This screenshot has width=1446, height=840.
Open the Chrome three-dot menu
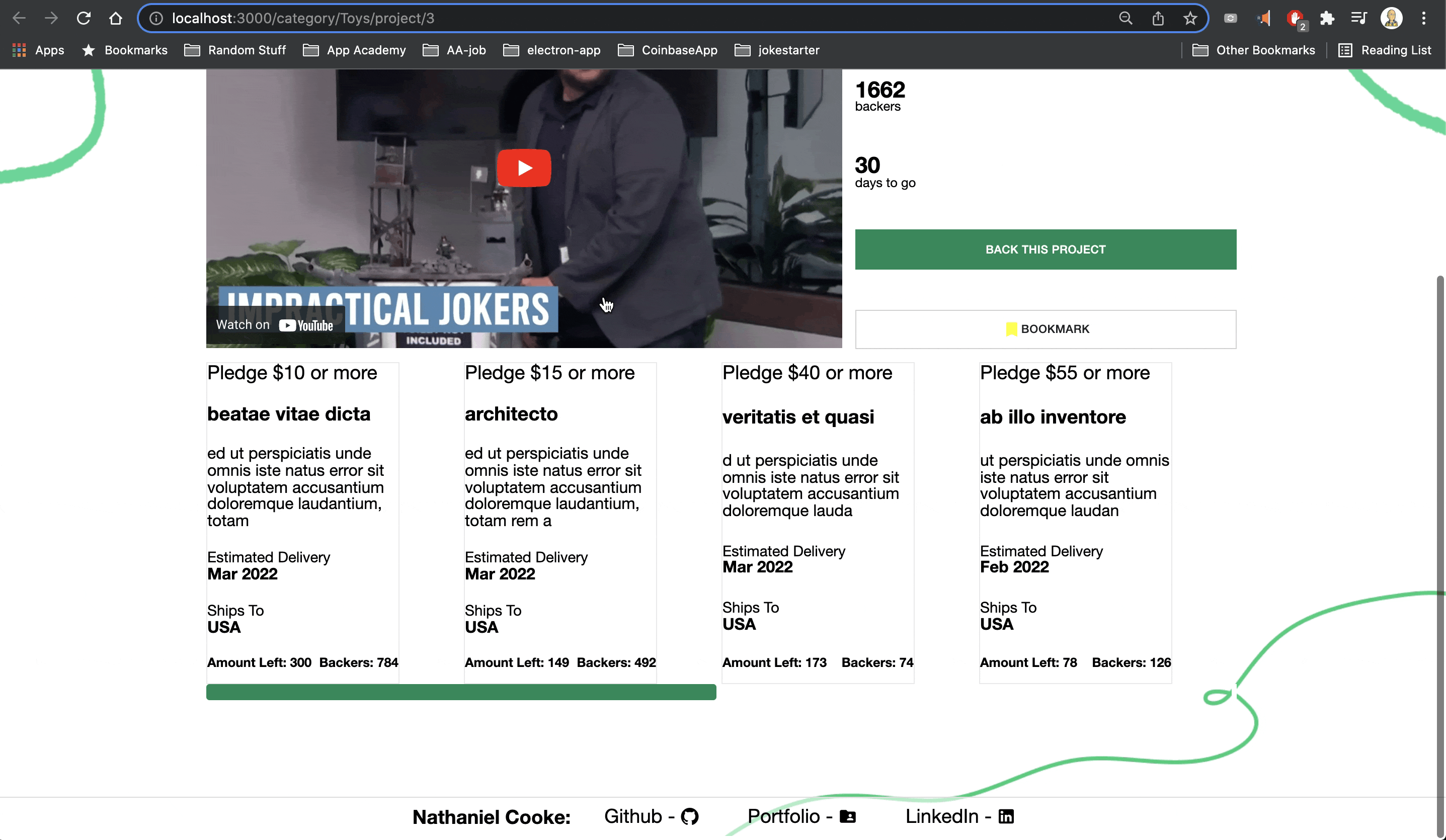pyautogui.click(x=1424, y=19)
